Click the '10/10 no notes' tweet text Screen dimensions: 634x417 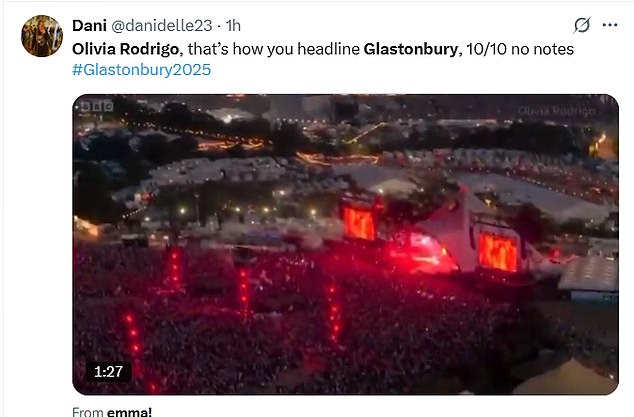(x=520, y=49)
